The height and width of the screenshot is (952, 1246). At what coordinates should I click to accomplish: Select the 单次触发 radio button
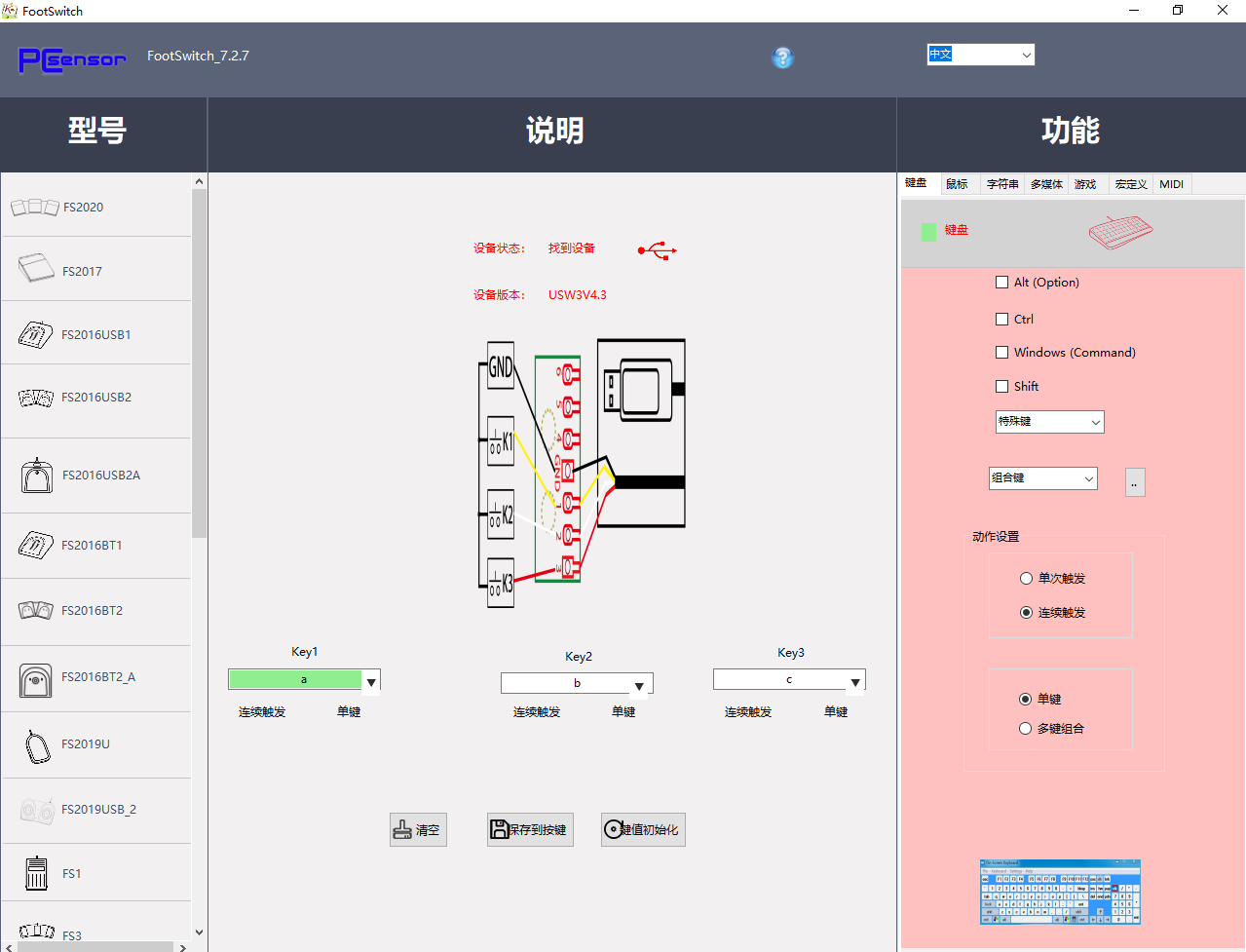pos(1026,578)
